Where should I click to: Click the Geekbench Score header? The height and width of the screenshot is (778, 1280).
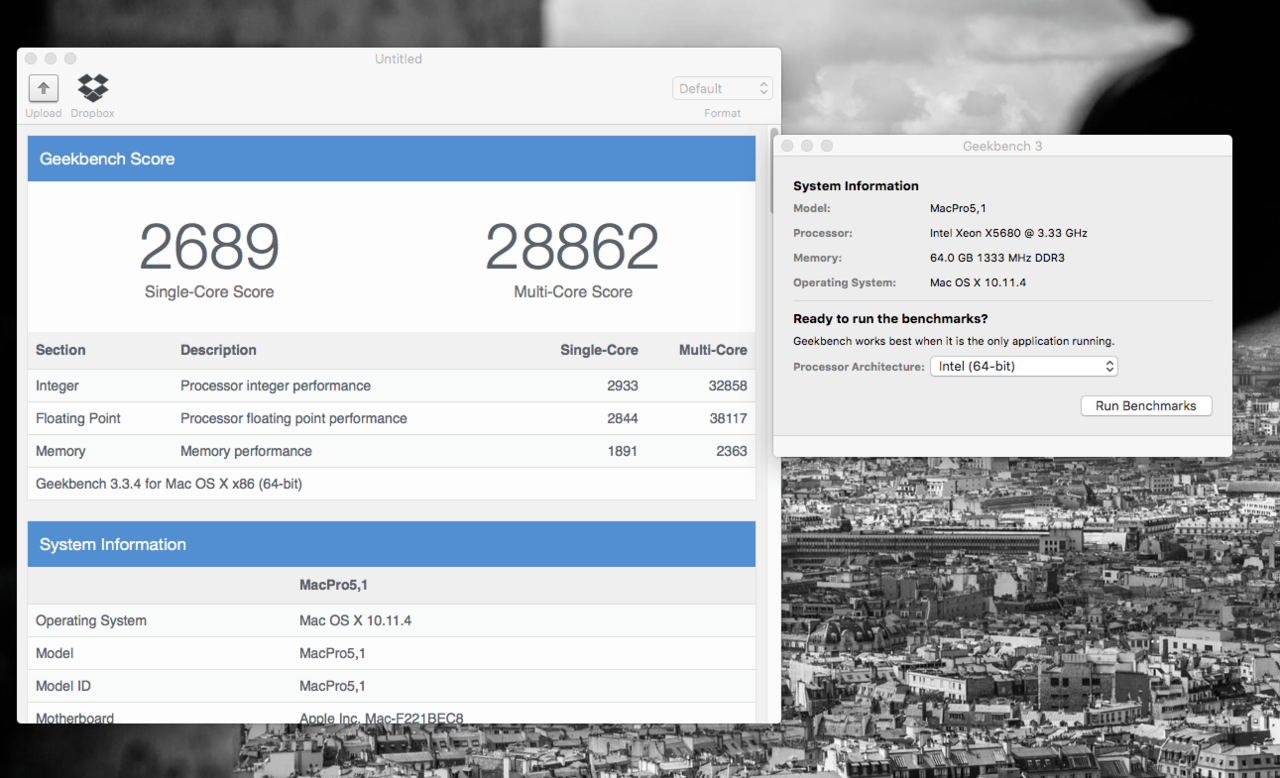(x=391, y=159)
